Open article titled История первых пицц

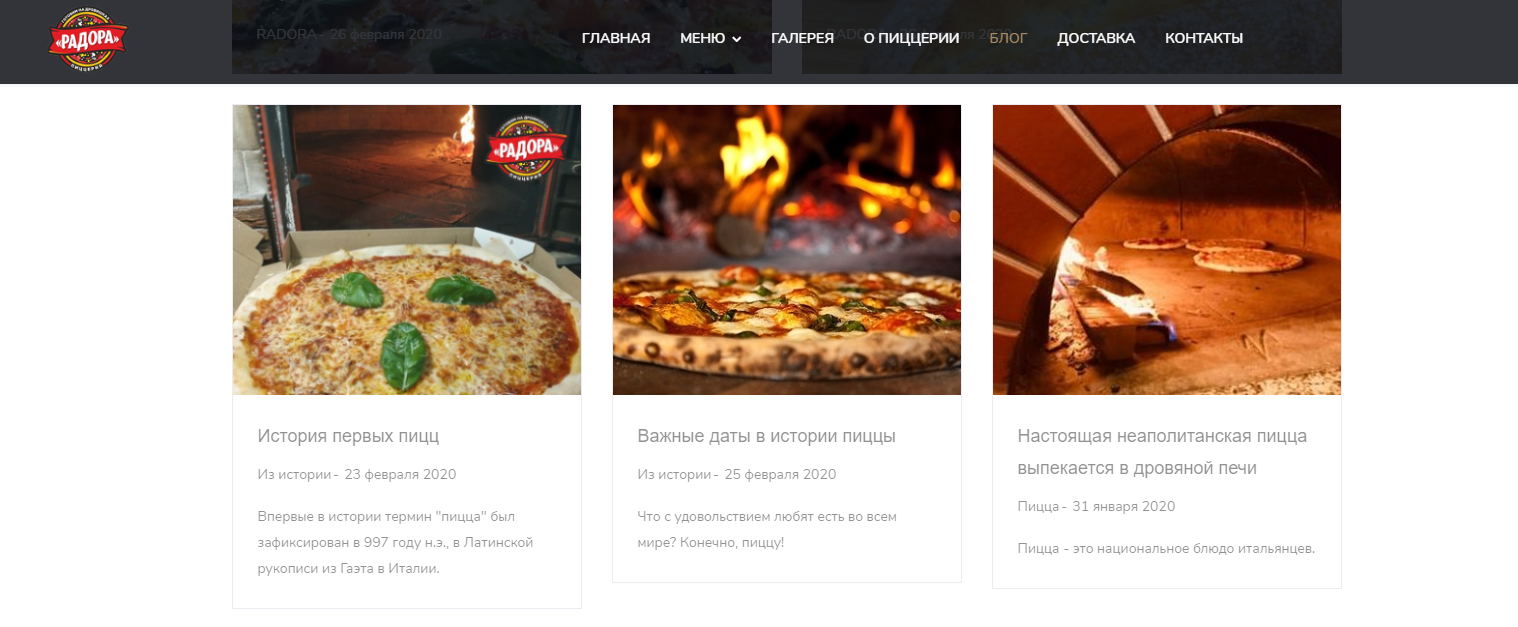click(x=348, y=436)
